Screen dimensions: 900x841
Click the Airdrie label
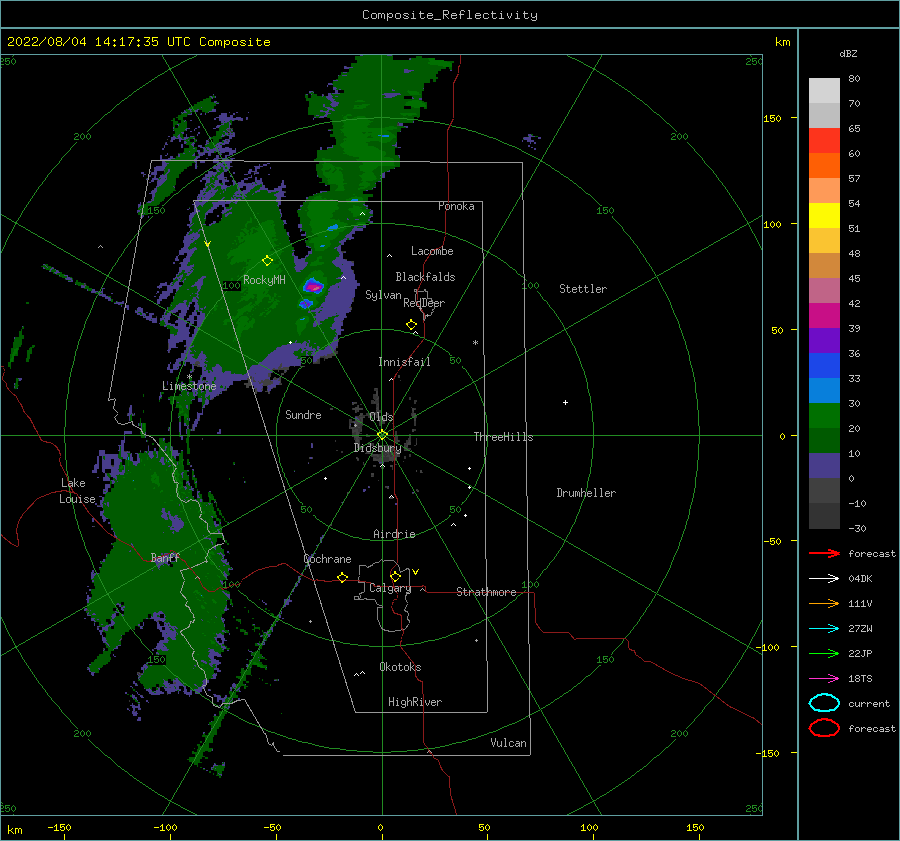(394, 534)
